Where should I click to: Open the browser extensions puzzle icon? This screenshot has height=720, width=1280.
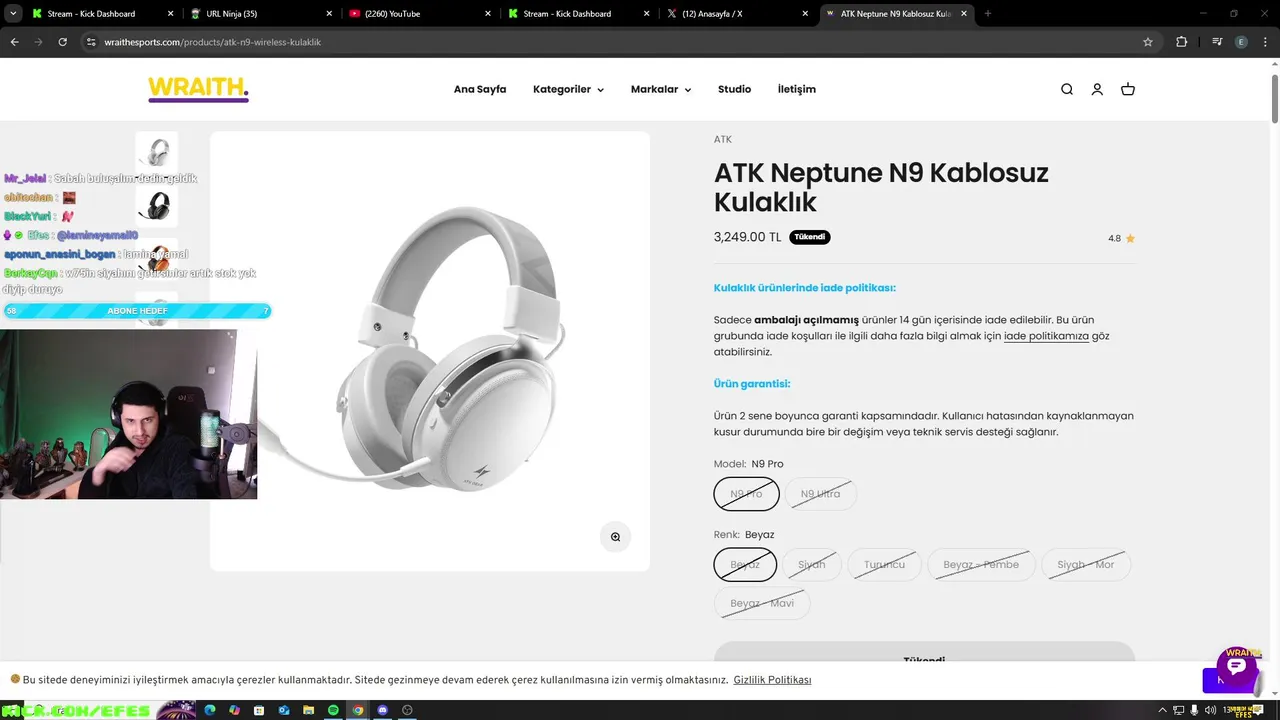click(1182, 42)
